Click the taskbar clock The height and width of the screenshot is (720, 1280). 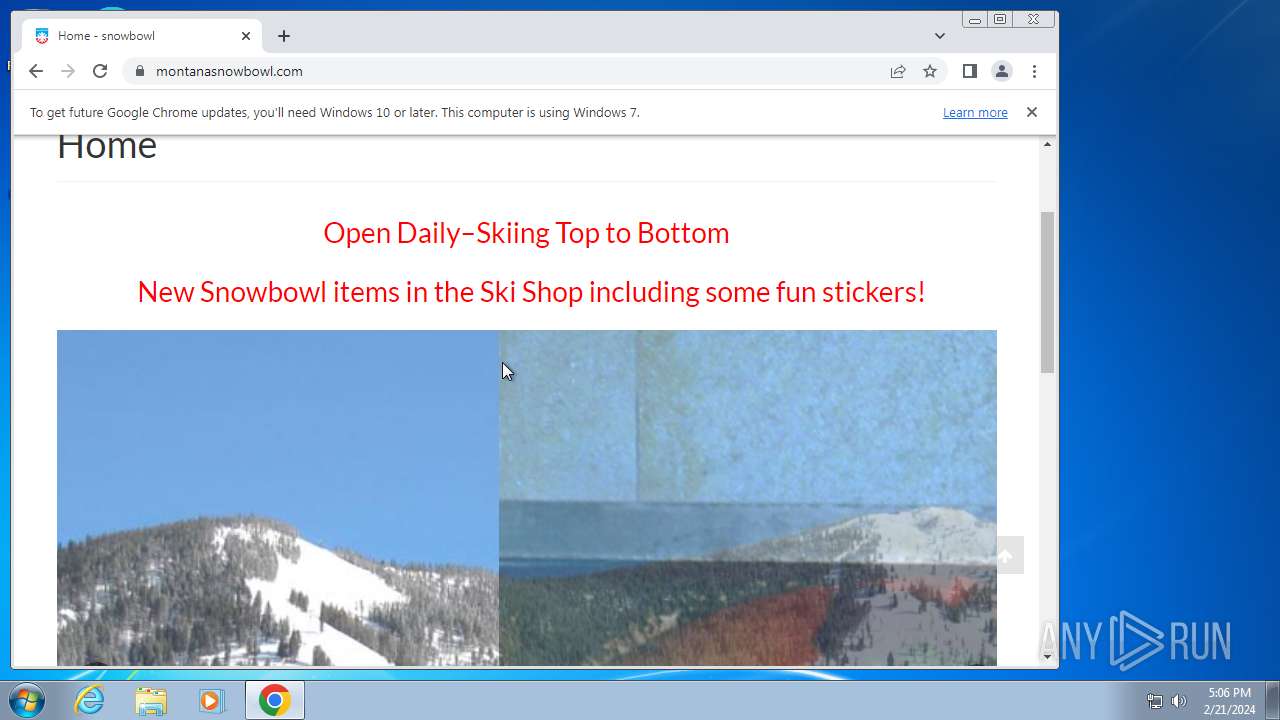1229,701
